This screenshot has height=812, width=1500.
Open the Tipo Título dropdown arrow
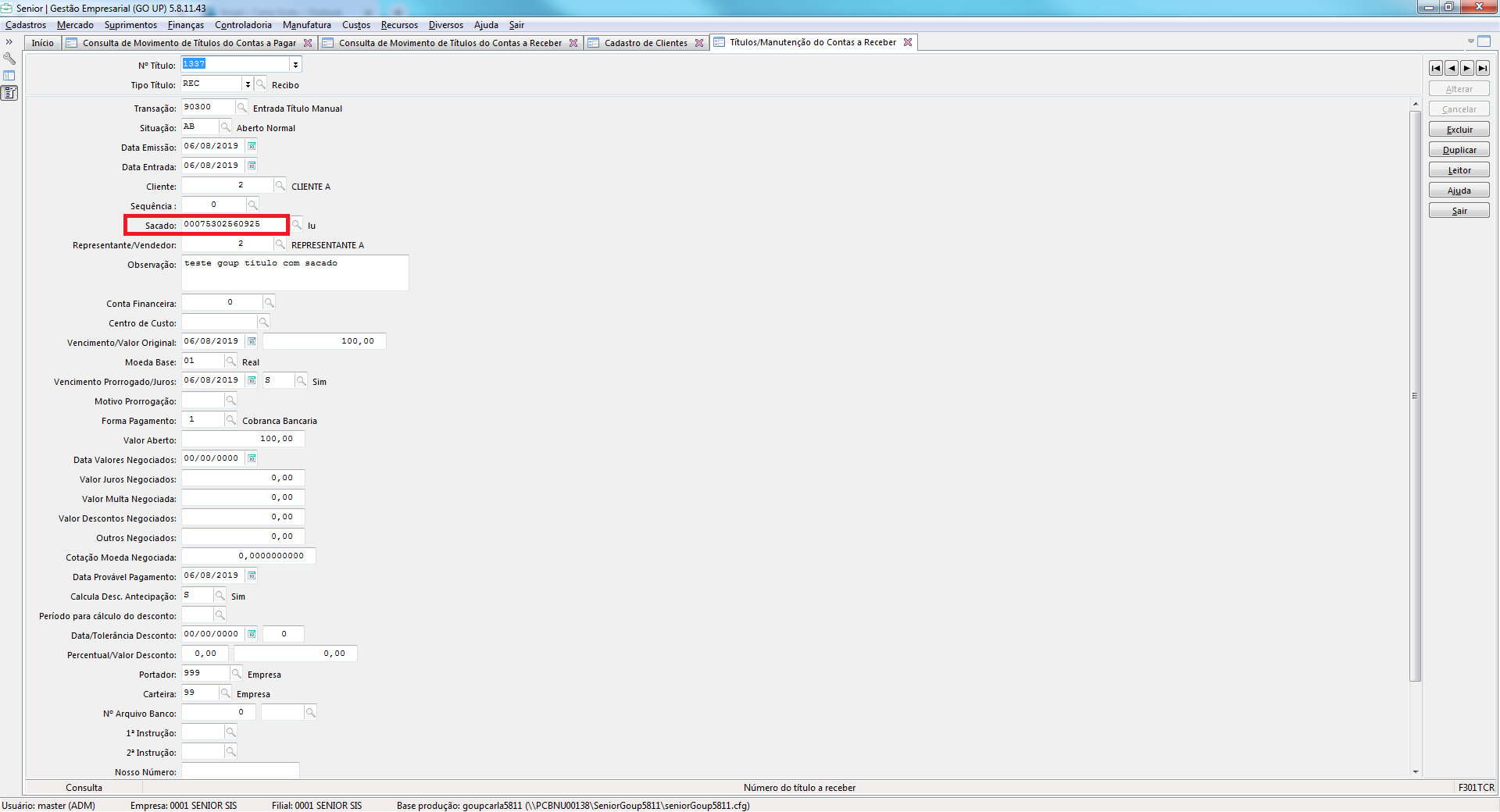(248, 84)
